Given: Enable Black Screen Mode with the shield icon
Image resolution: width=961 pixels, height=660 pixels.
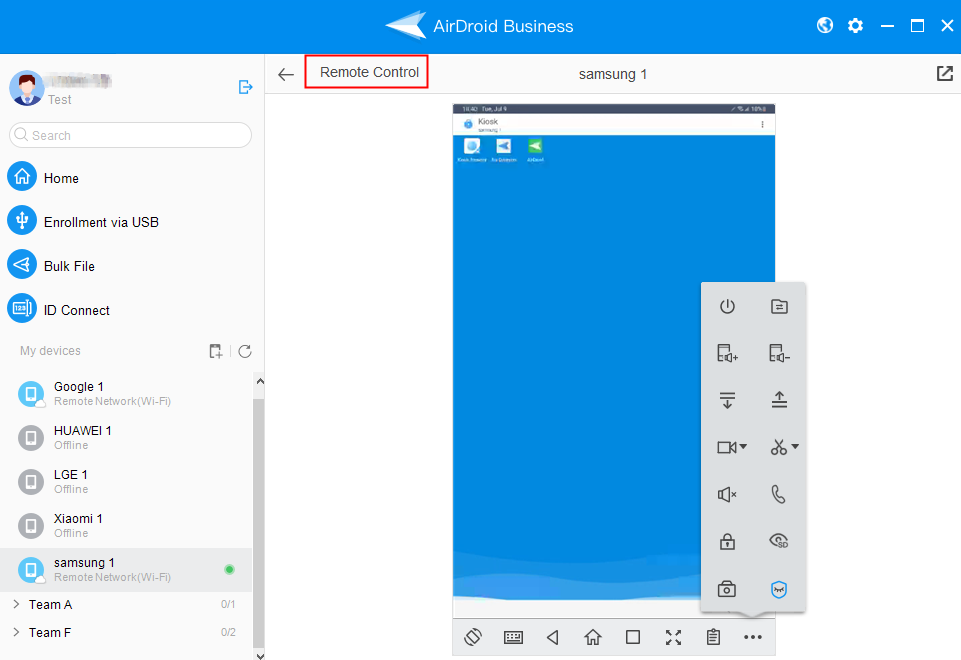Looking at the screenshot, I should [779, 589].
